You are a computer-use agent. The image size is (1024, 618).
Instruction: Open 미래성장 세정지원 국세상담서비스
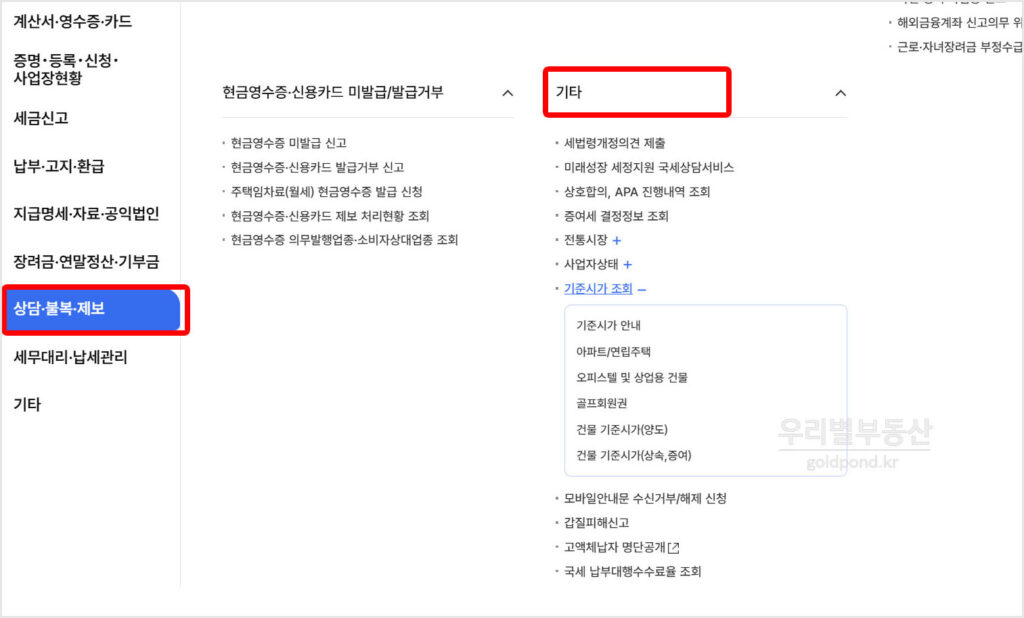[648, 167]
